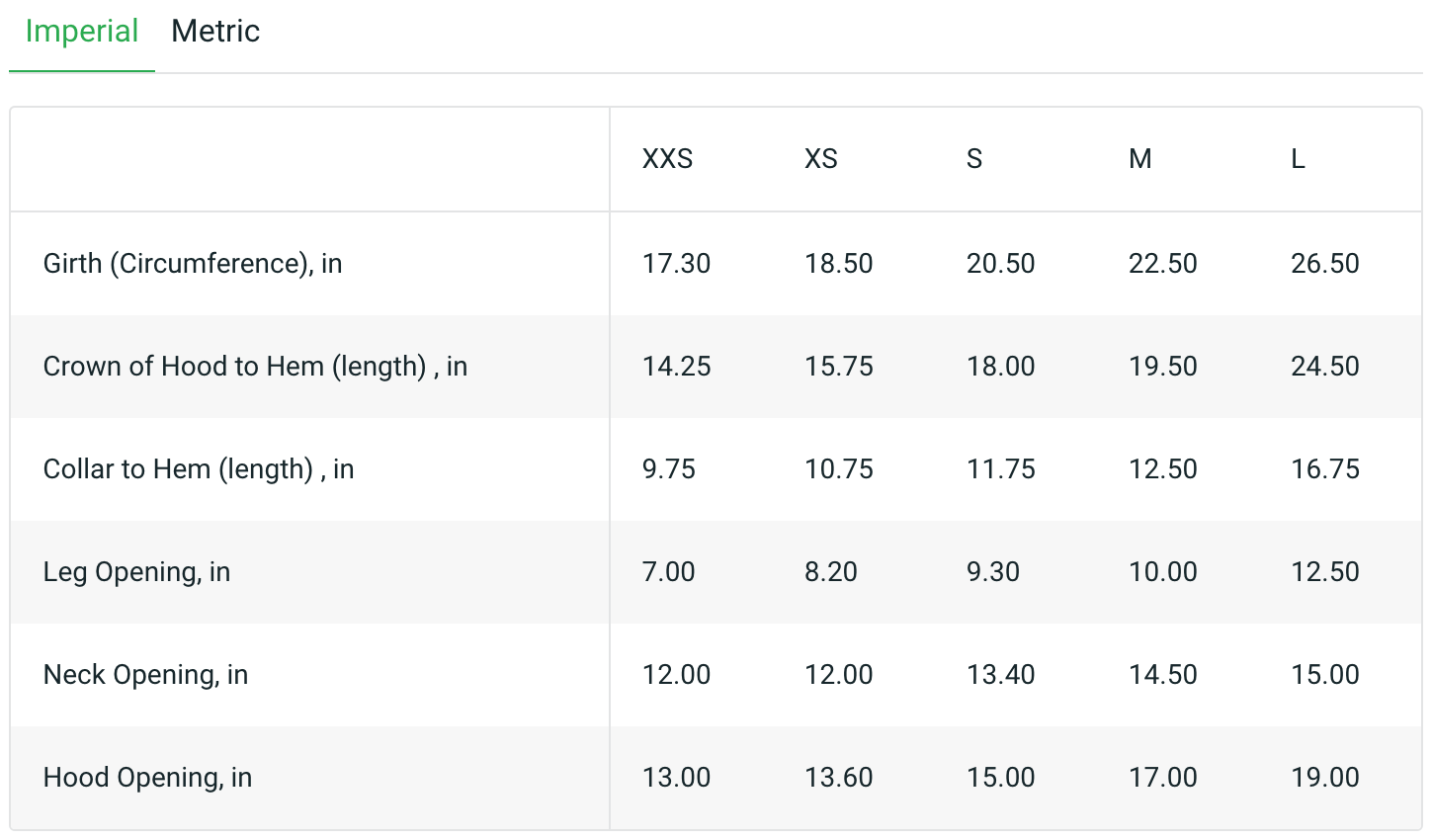
Task: Click the 17.30 girth value for XXS
Action: (677, 264)
